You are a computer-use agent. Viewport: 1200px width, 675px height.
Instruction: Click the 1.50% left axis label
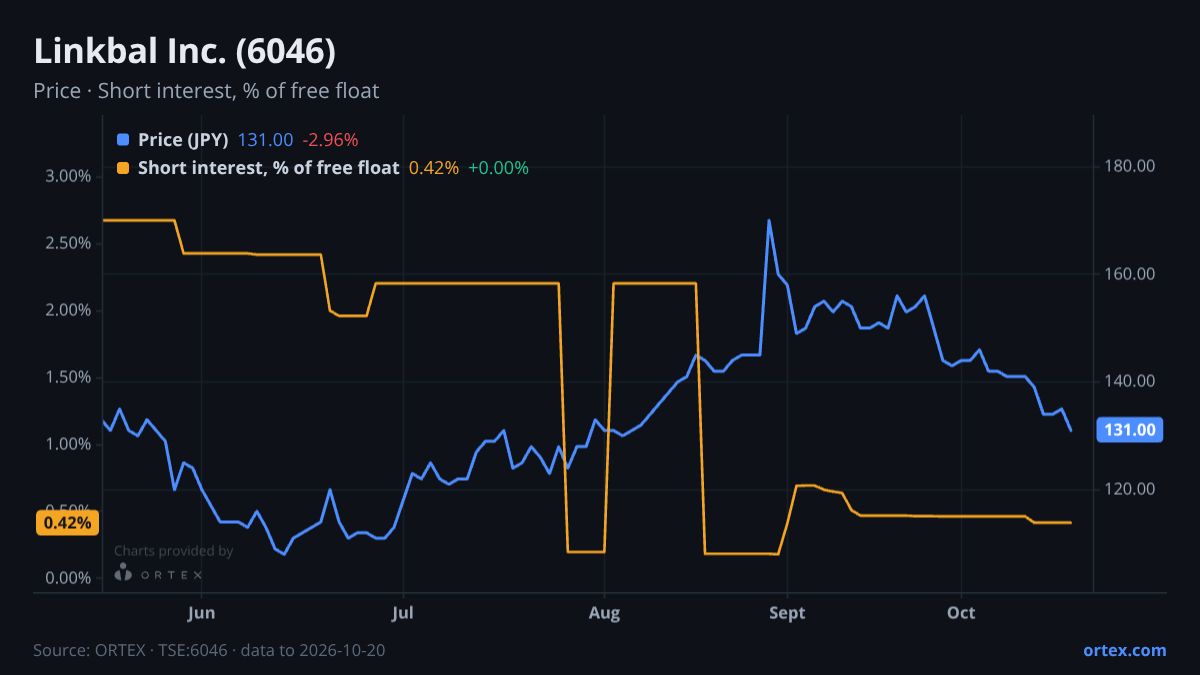pyautogui.click(x=69, y=377)
